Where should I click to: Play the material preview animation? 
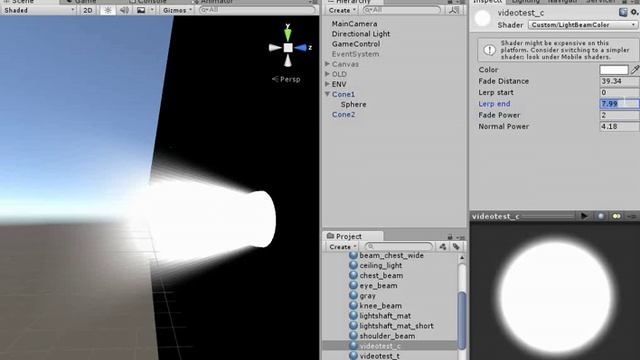584,216
